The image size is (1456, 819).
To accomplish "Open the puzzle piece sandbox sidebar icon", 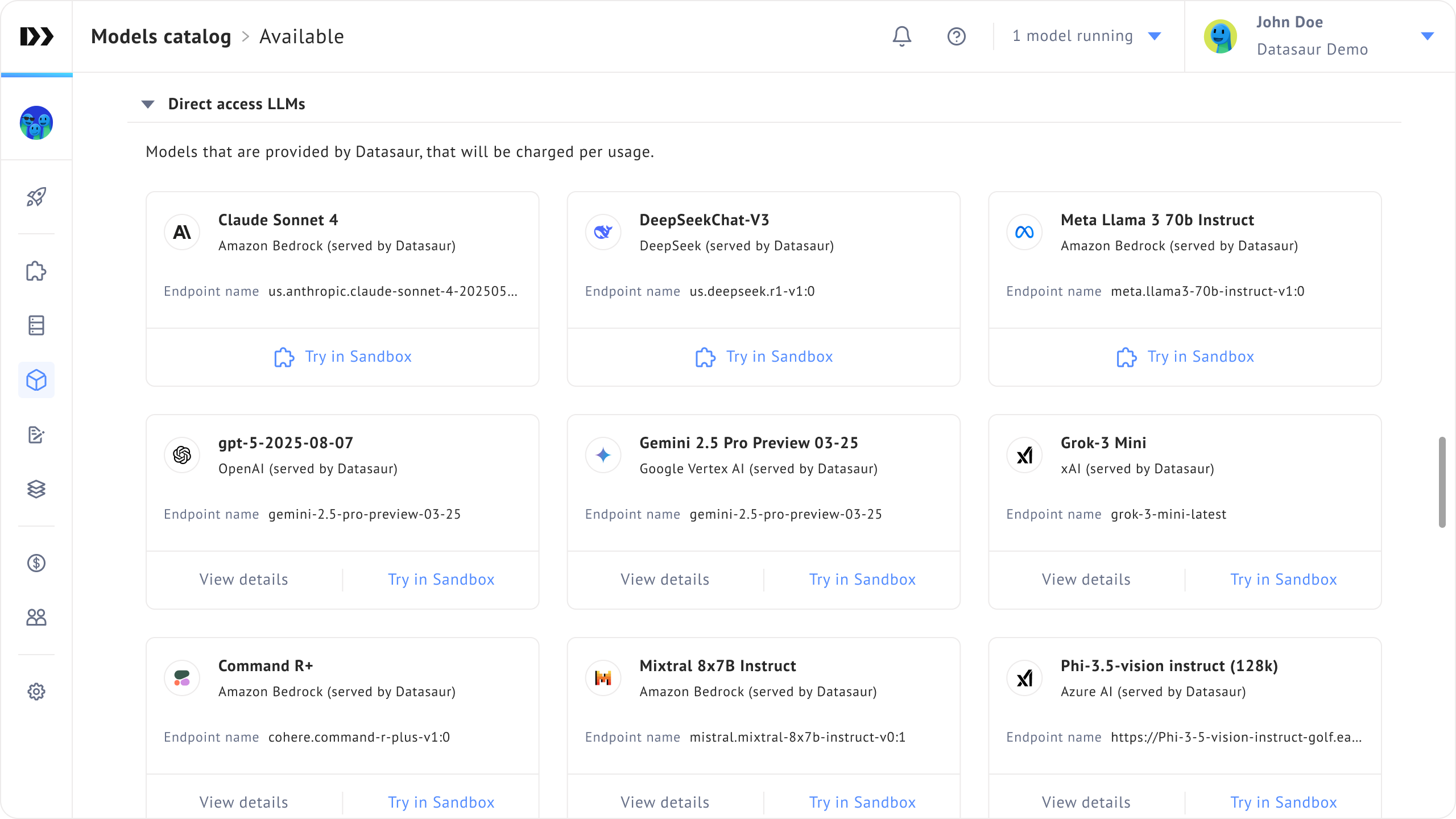I will 36,271.
